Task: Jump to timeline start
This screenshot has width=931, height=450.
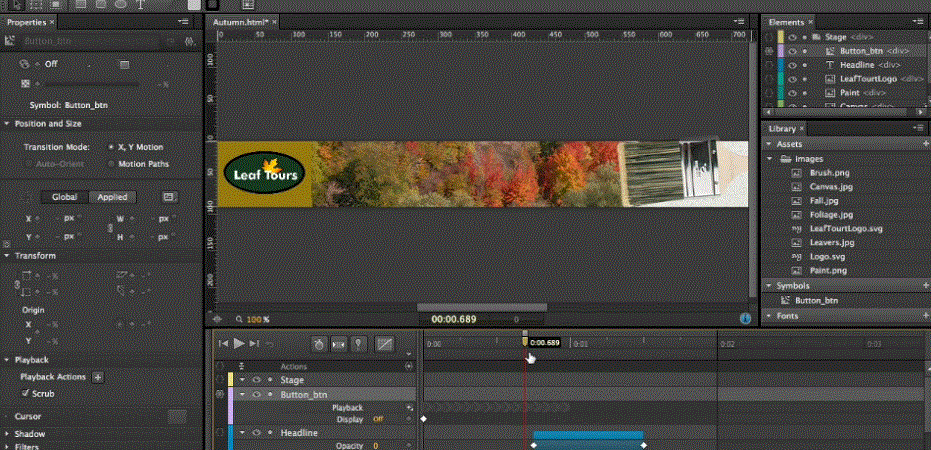Action: pyautogui.click(x=223, y=343)
